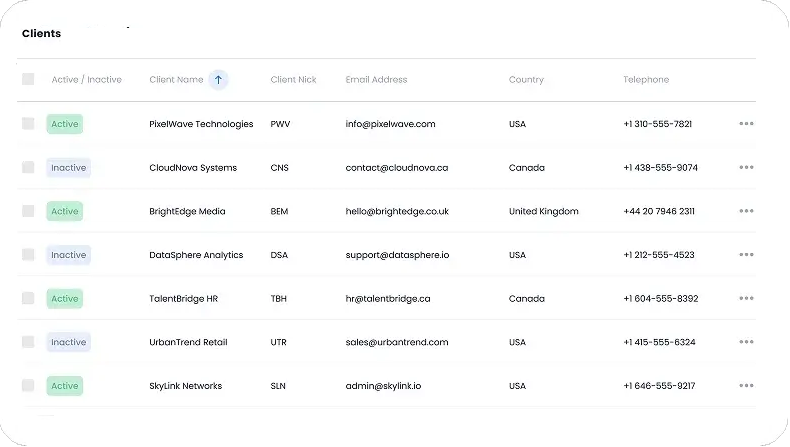Viewport: 790px width, 447px height.
Task: Select the SkyLink Networks row checkbox
Action: pyautogui.click(x=28, y=386)
